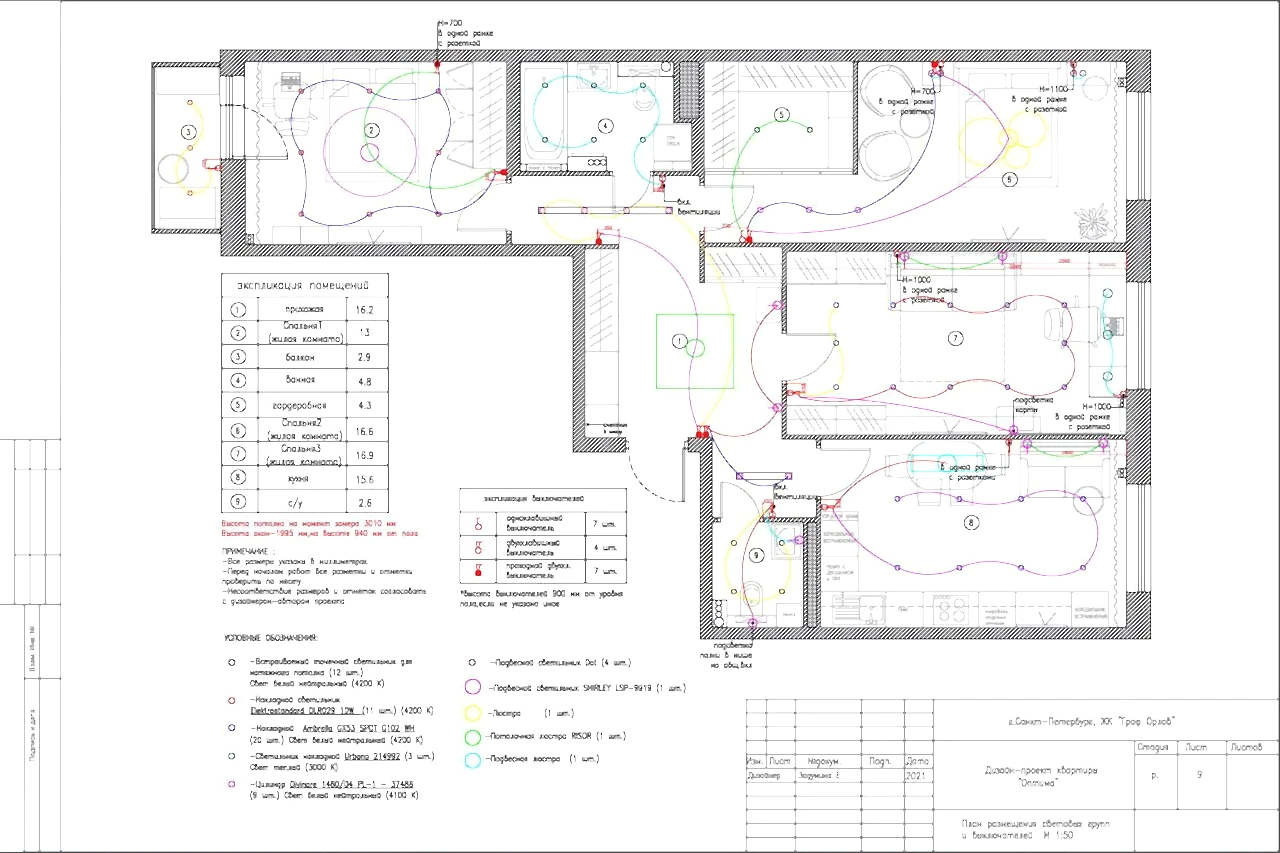The image size is (1280, 853).
Task: Select balcony room marker 3 on the plan
Action: pyautogui.click(x=187, y=132)
